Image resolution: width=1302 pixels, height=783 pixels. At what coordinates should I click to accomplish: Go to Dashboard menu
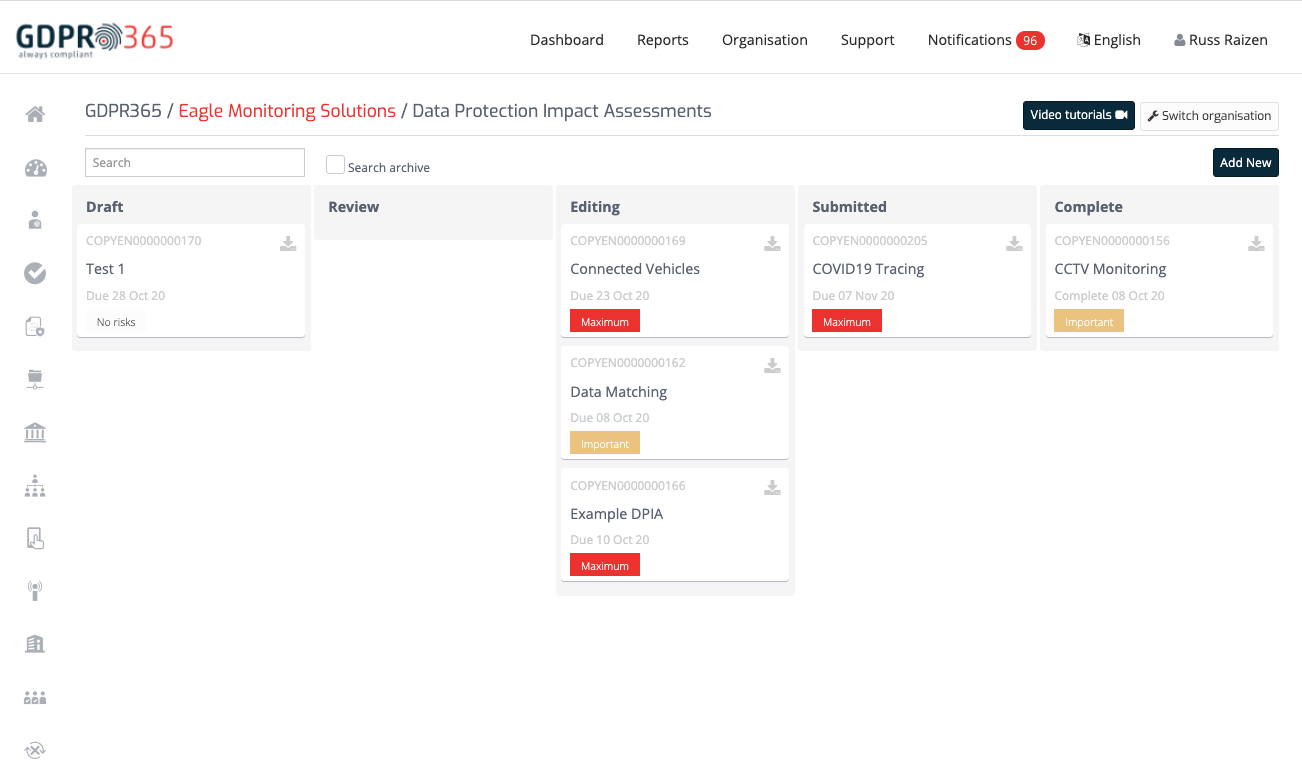(x=567, y=40)
